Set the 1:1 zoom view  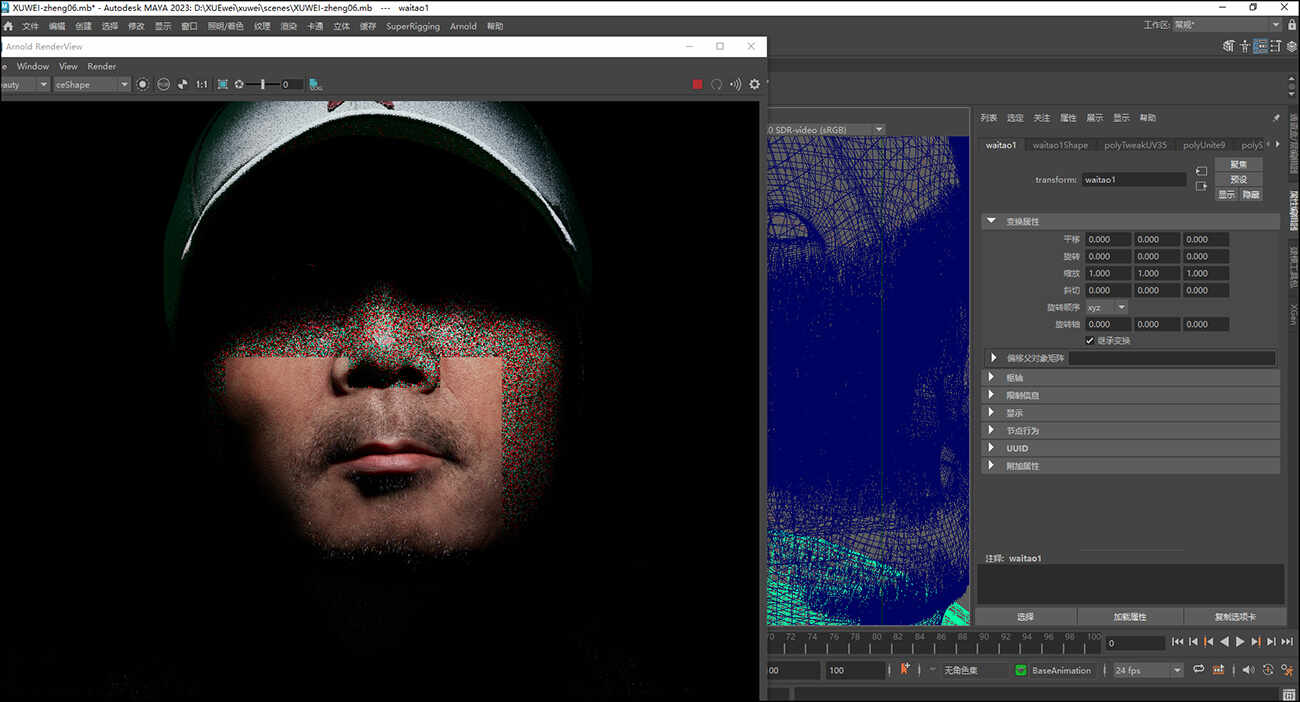[x=202, y=85]
